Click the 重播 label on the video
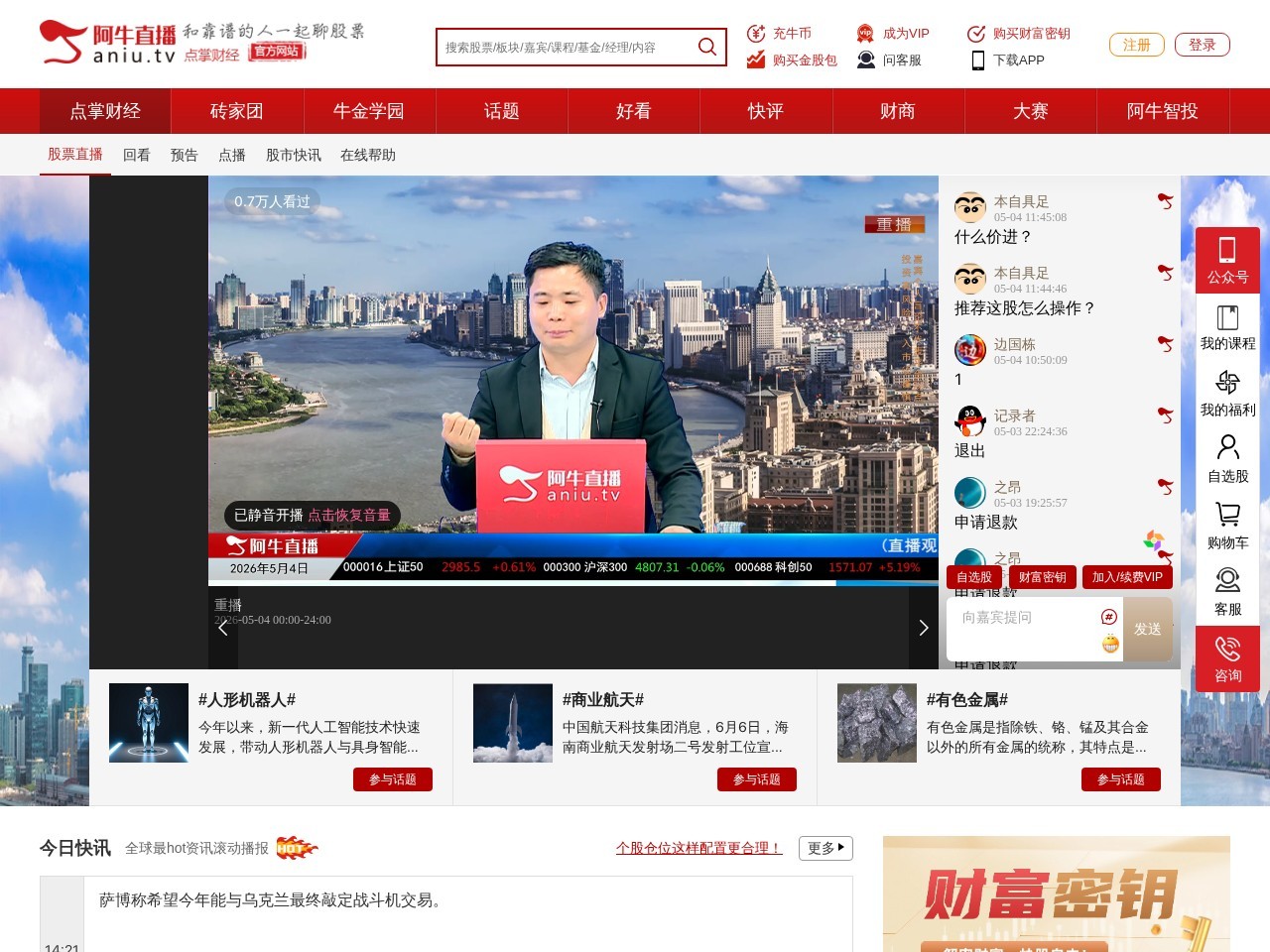Viewport: 1270px width, 952px height. pyautogui.click(x=894, y=225)
